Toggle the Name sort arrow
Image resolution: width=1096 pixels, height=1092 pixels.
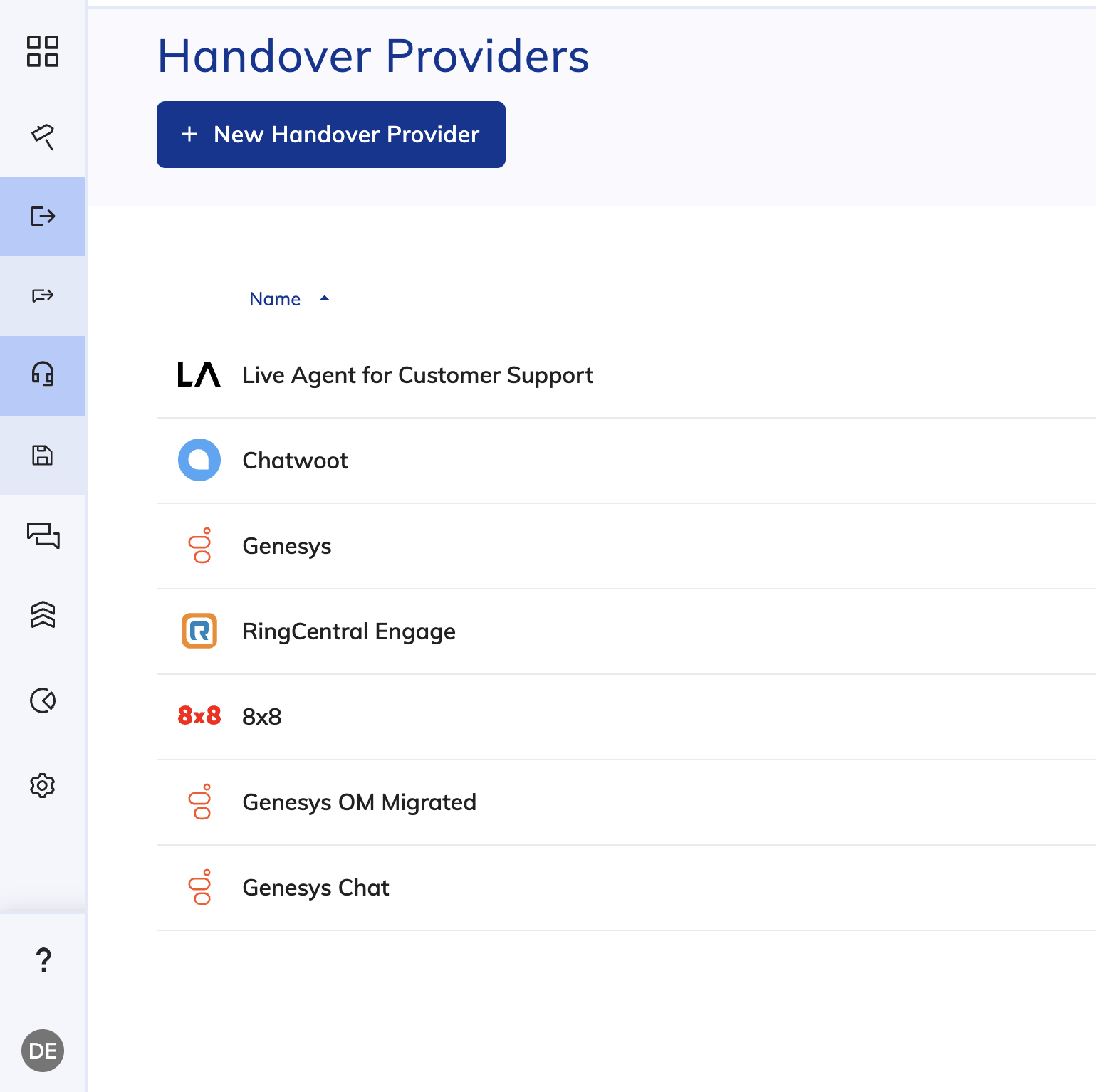point(325,299)
